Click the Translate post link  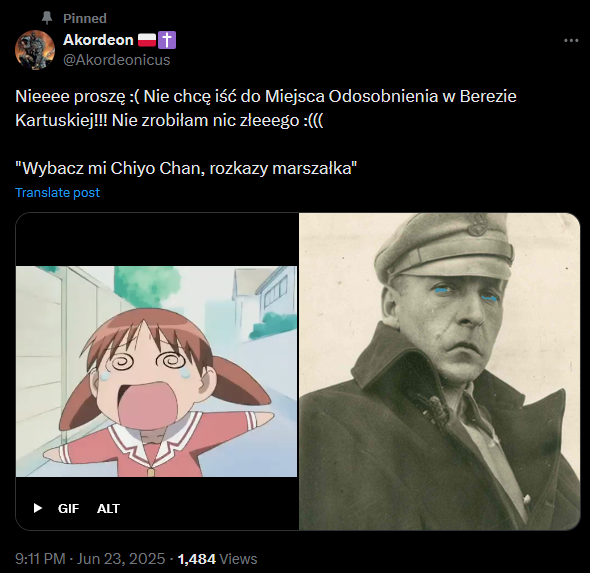point(58,193)
